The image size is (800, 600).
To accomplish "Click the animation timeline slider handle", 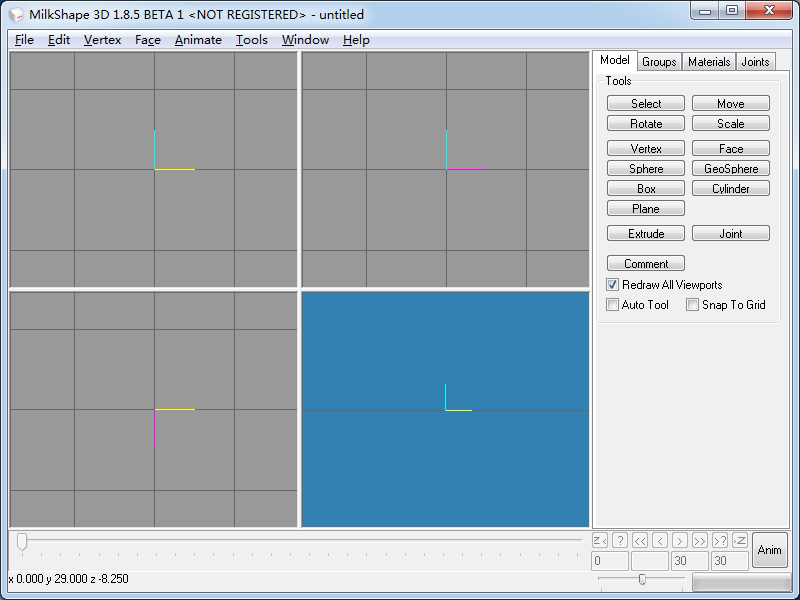I will click(x=21, y=542).
